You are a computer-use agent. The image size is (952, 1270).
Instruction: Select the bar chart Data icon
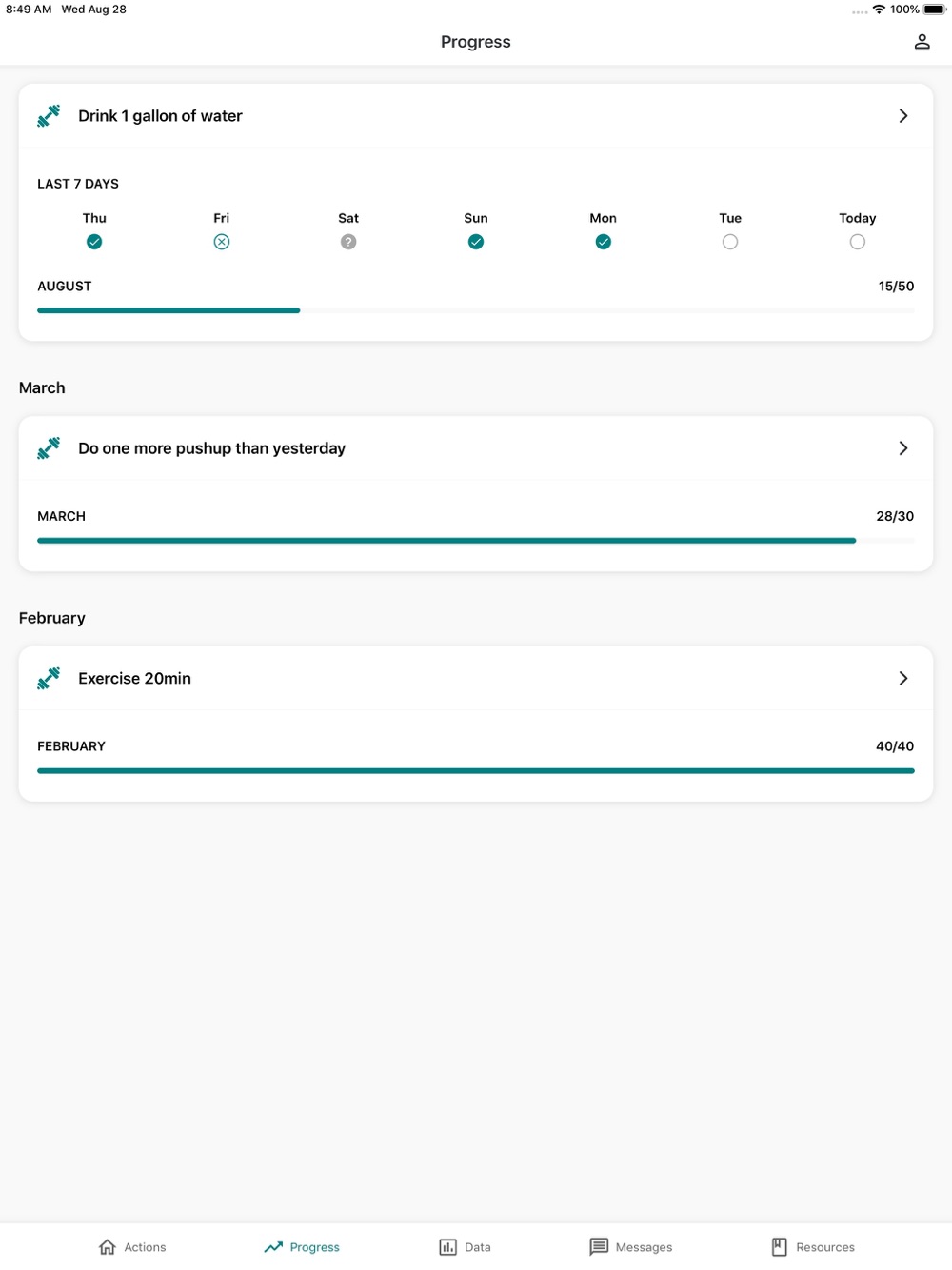click(447, 1246)
